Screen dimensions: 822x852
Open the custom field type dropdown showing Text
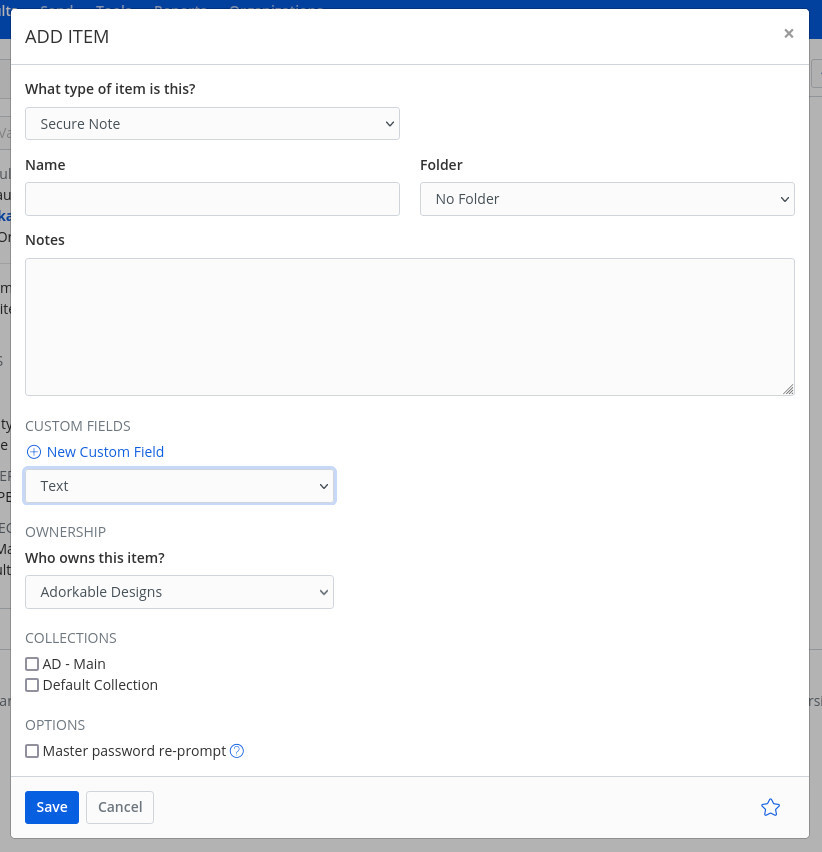(x=180, y=486)
